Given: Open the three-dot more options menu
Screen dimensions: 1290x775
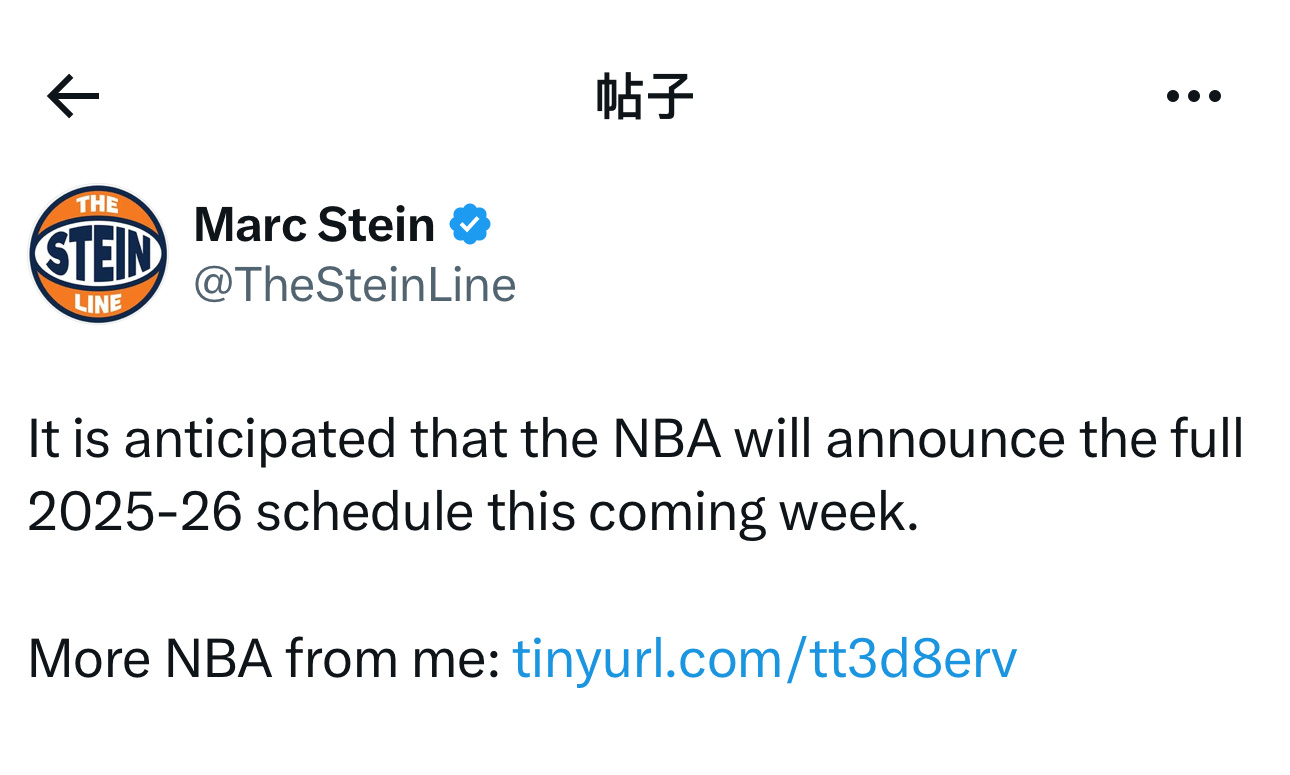Looking at the screenshot, I should click(1194, 97).
